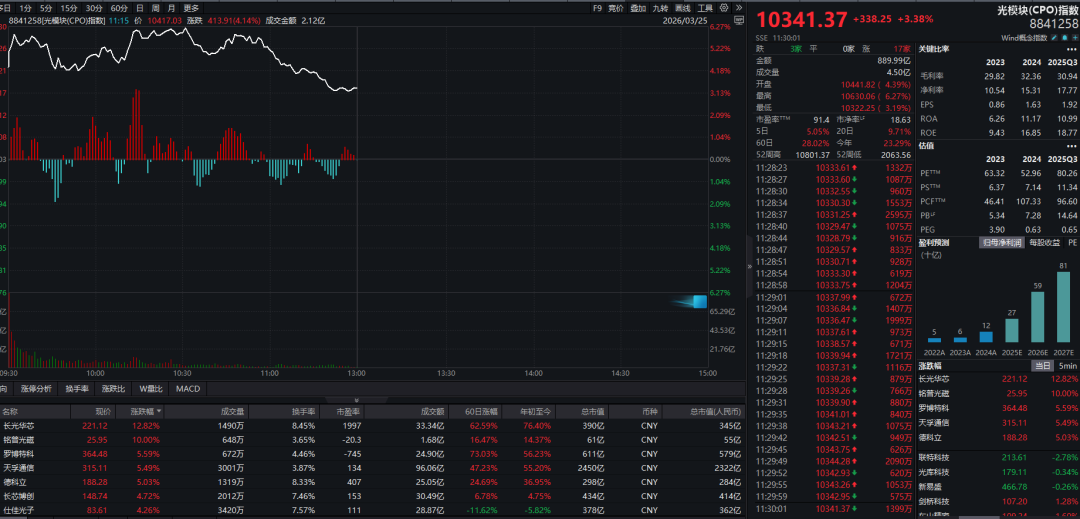The height and width of the screenshot is (519, 1080).
Task: Open the 更多 period dropdown
Action: (x=191, y=8)
